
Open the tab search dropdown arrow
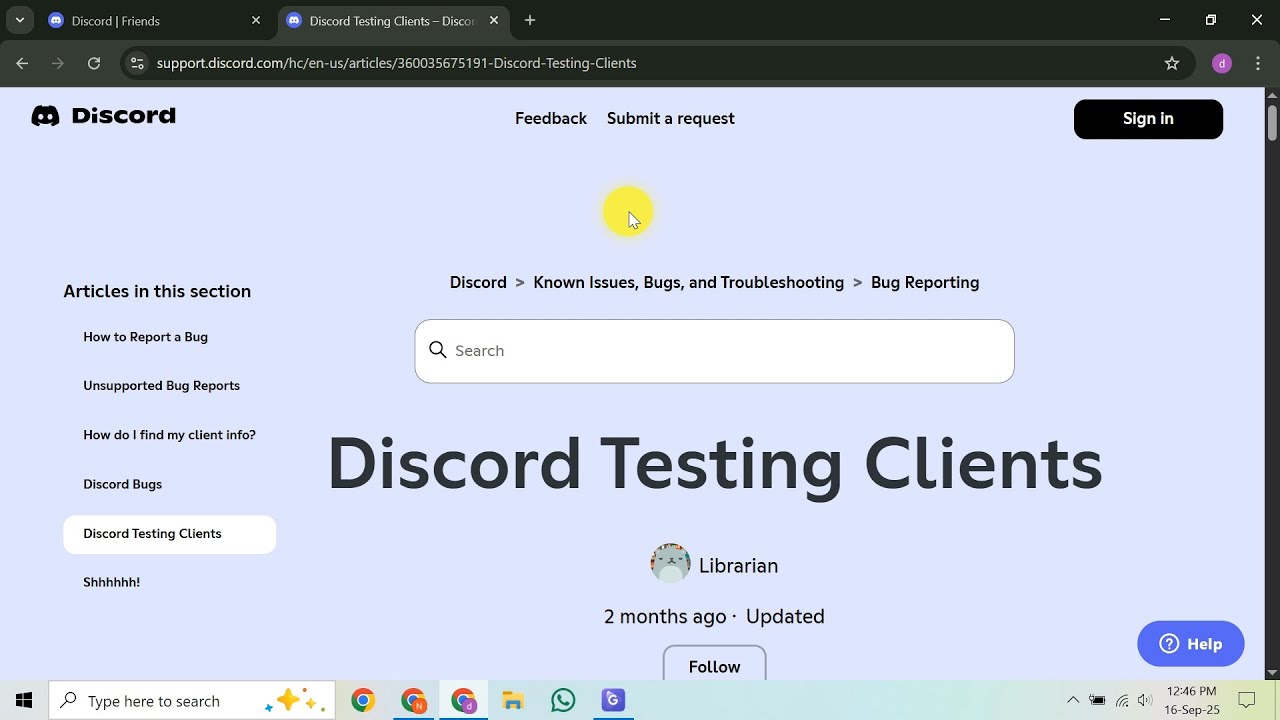click(19, 20)
